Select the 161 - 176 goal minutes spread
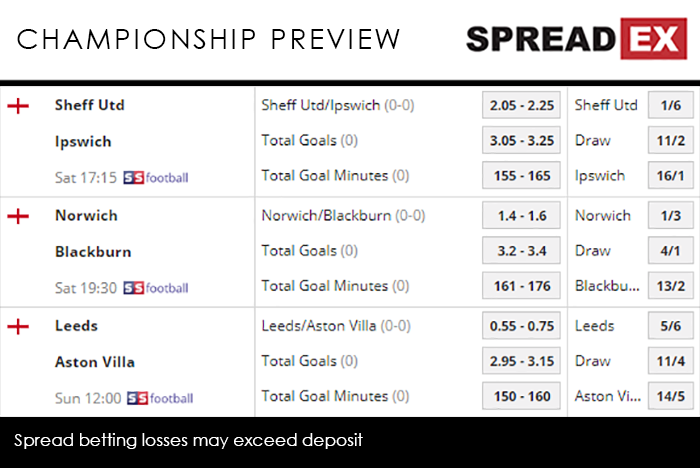This screenshot has height=468, width=700. coord(521,286)
